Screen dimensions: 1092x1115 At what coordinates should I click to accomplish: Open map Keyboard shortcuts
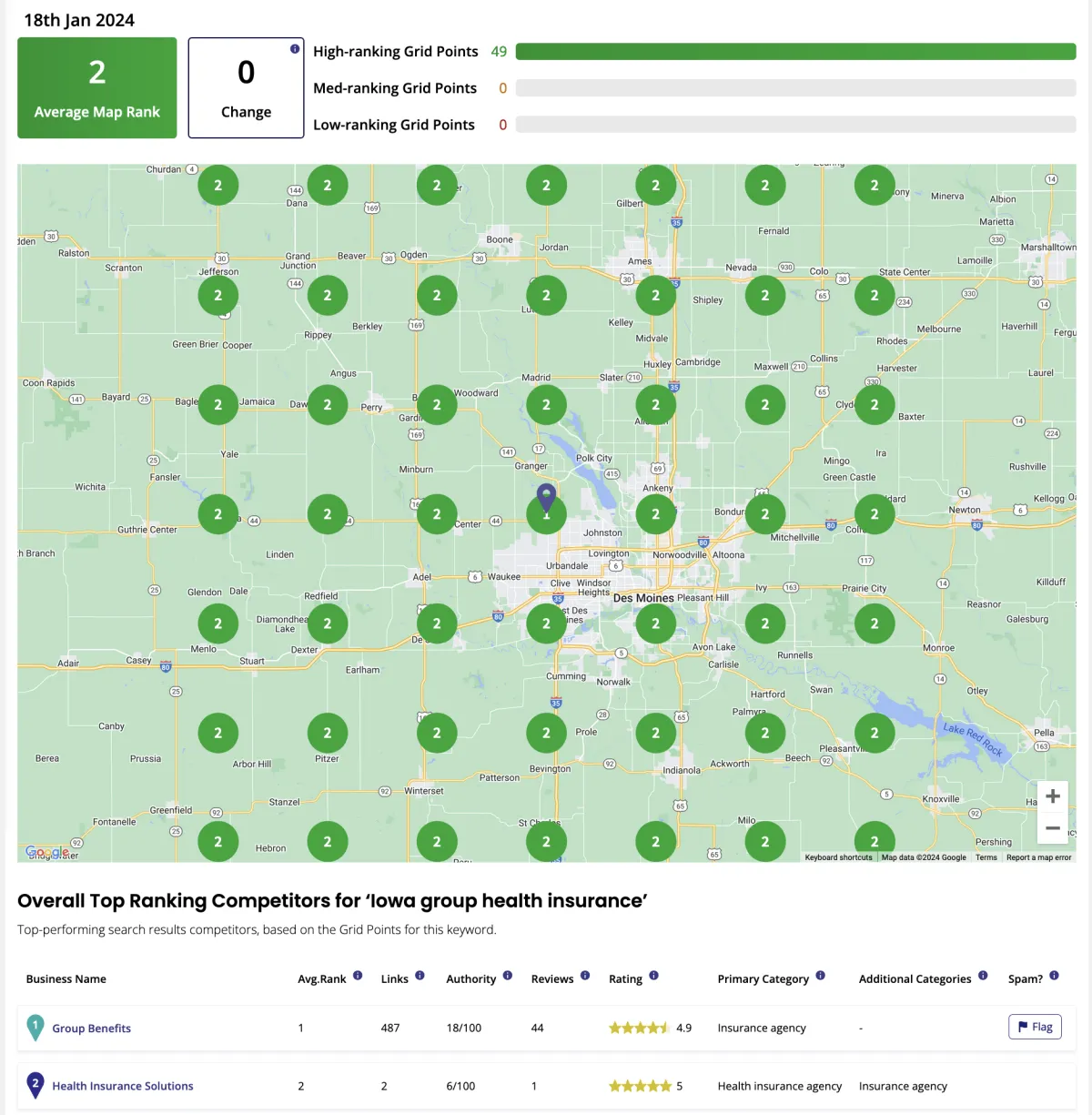[838, 857]
